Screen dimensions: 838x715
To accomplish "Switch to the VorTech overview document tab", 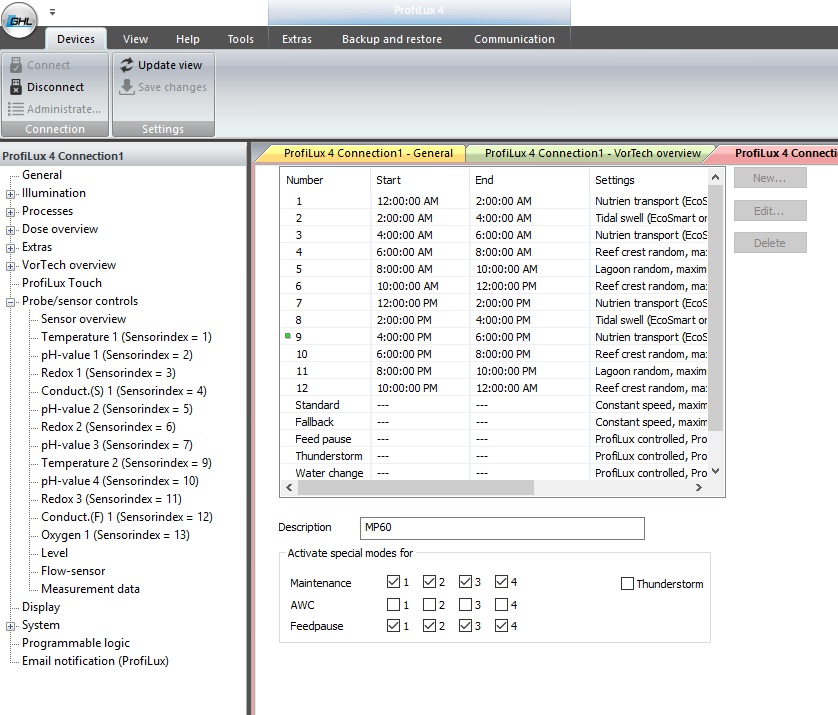I will (x=592, y=153).
